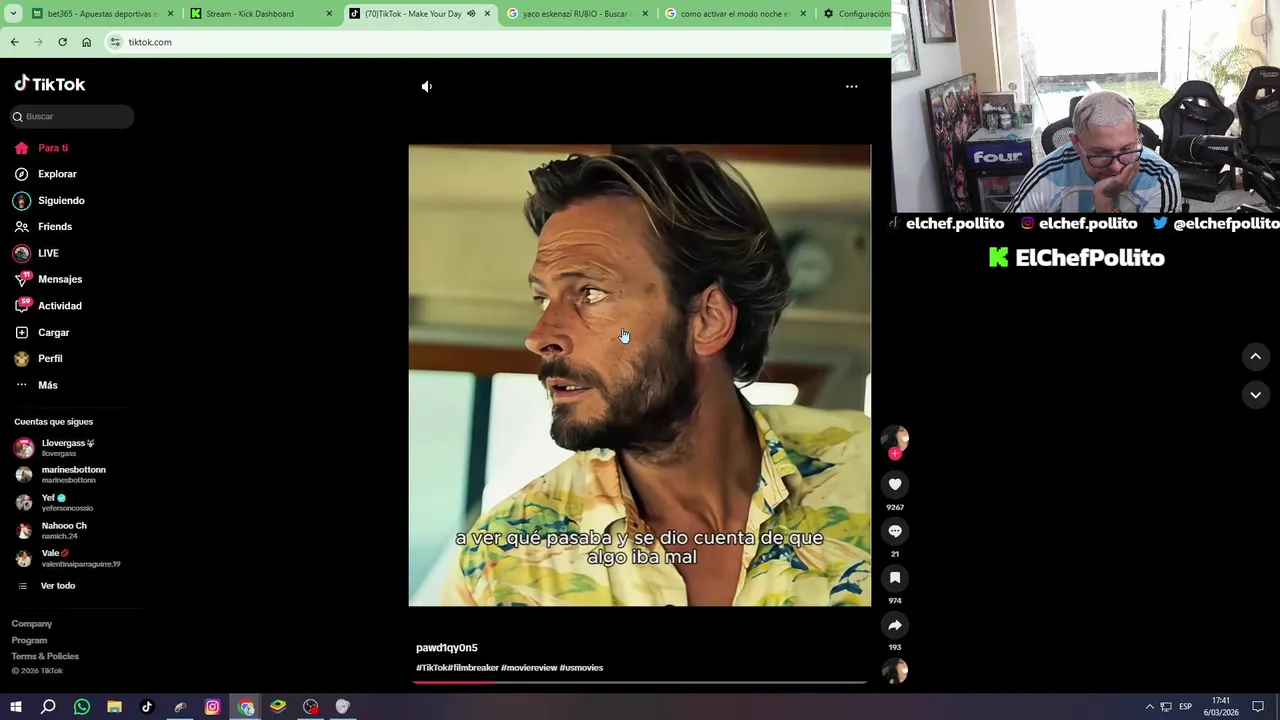Pause the playing TikTok video

(x=640, y=375)
